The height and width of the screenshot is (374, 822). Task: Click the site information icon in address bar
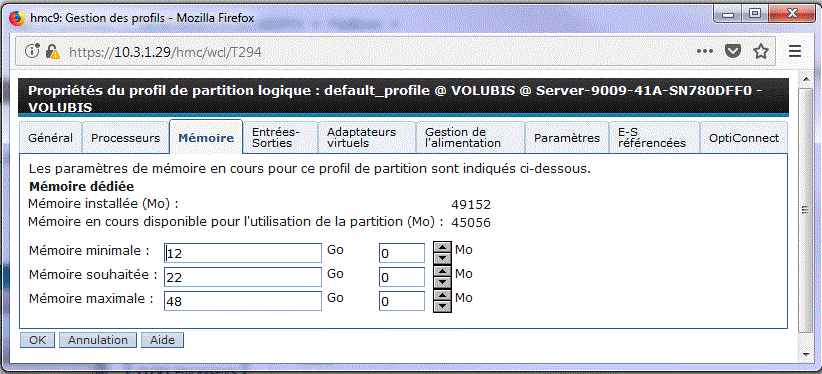point(33,51)
